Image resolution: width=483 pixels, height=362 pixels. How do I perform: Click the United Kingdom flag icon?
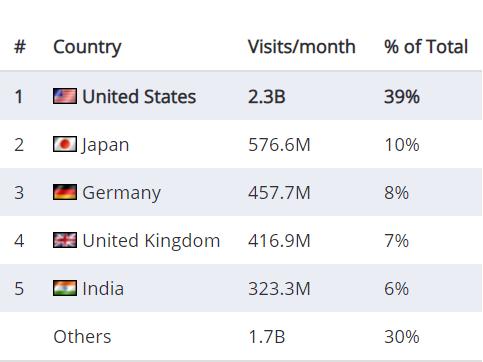65,240
